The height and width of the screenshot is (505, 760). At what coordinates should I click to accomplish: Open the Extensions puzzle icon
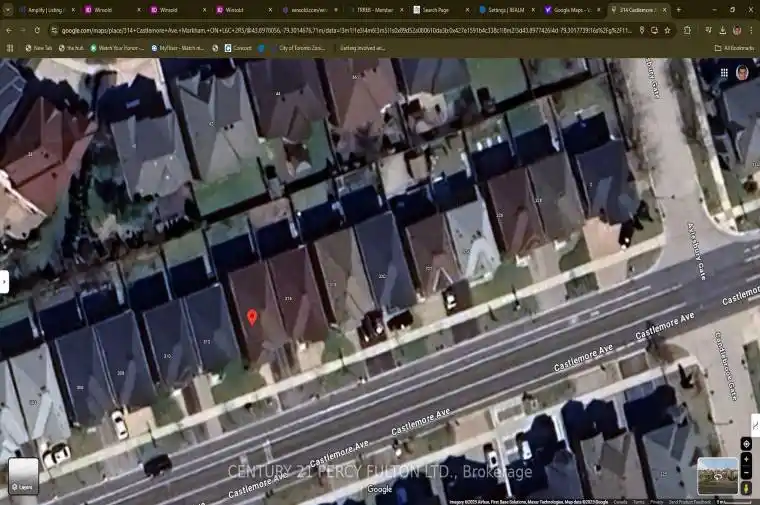tap(687, 31)
